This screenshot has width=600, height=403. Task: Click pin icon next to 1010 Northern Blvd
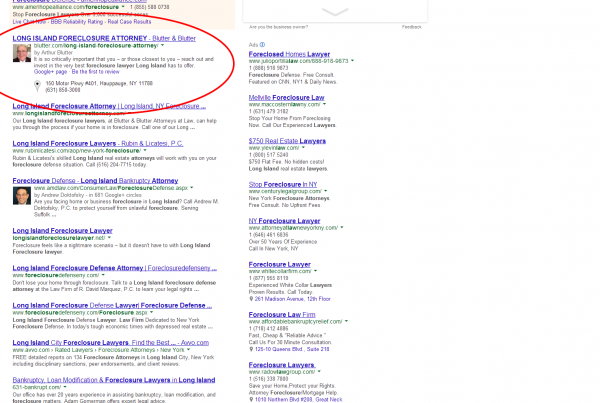point(251,400)
